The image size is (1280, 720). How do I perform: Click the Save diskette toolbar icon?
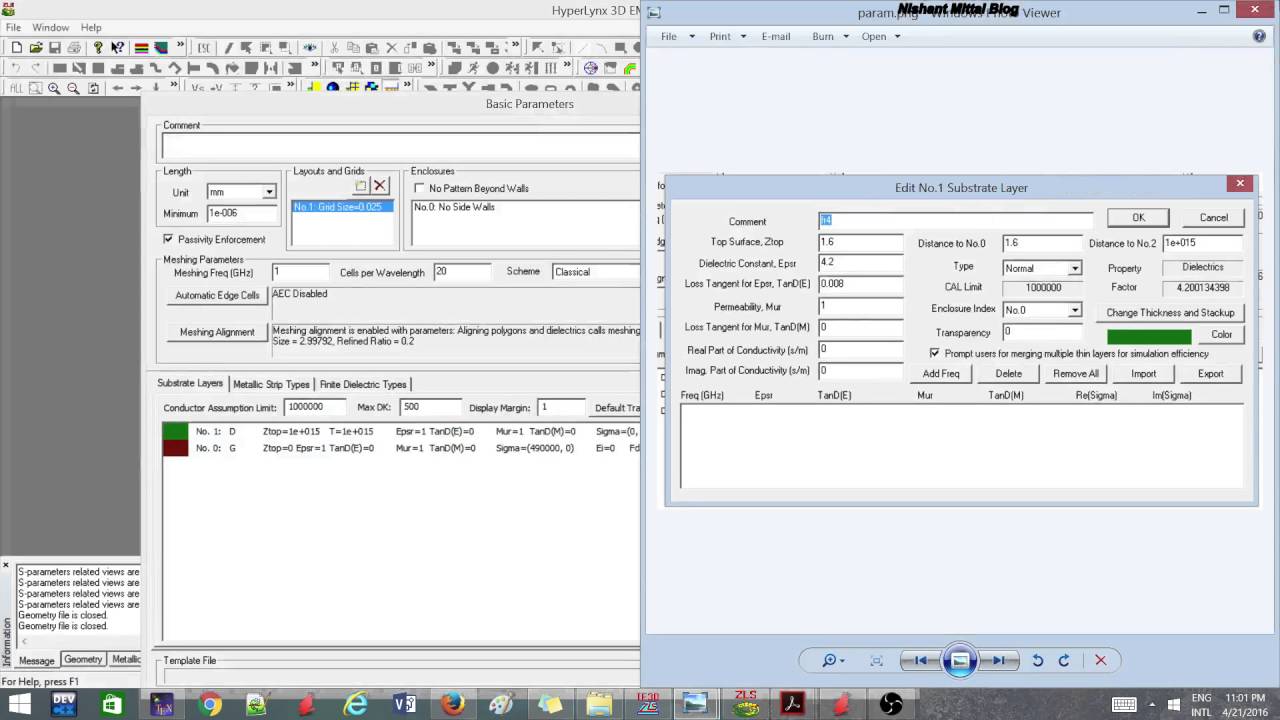(55, 48)
